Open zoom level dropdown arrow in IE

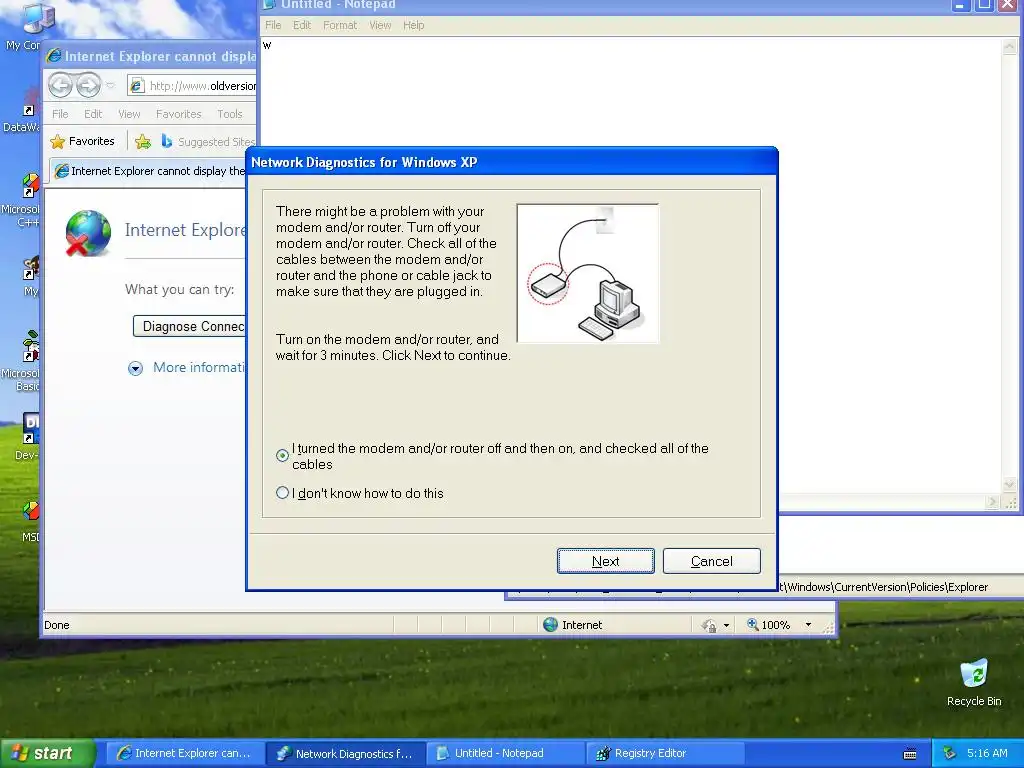pos(808,625)
